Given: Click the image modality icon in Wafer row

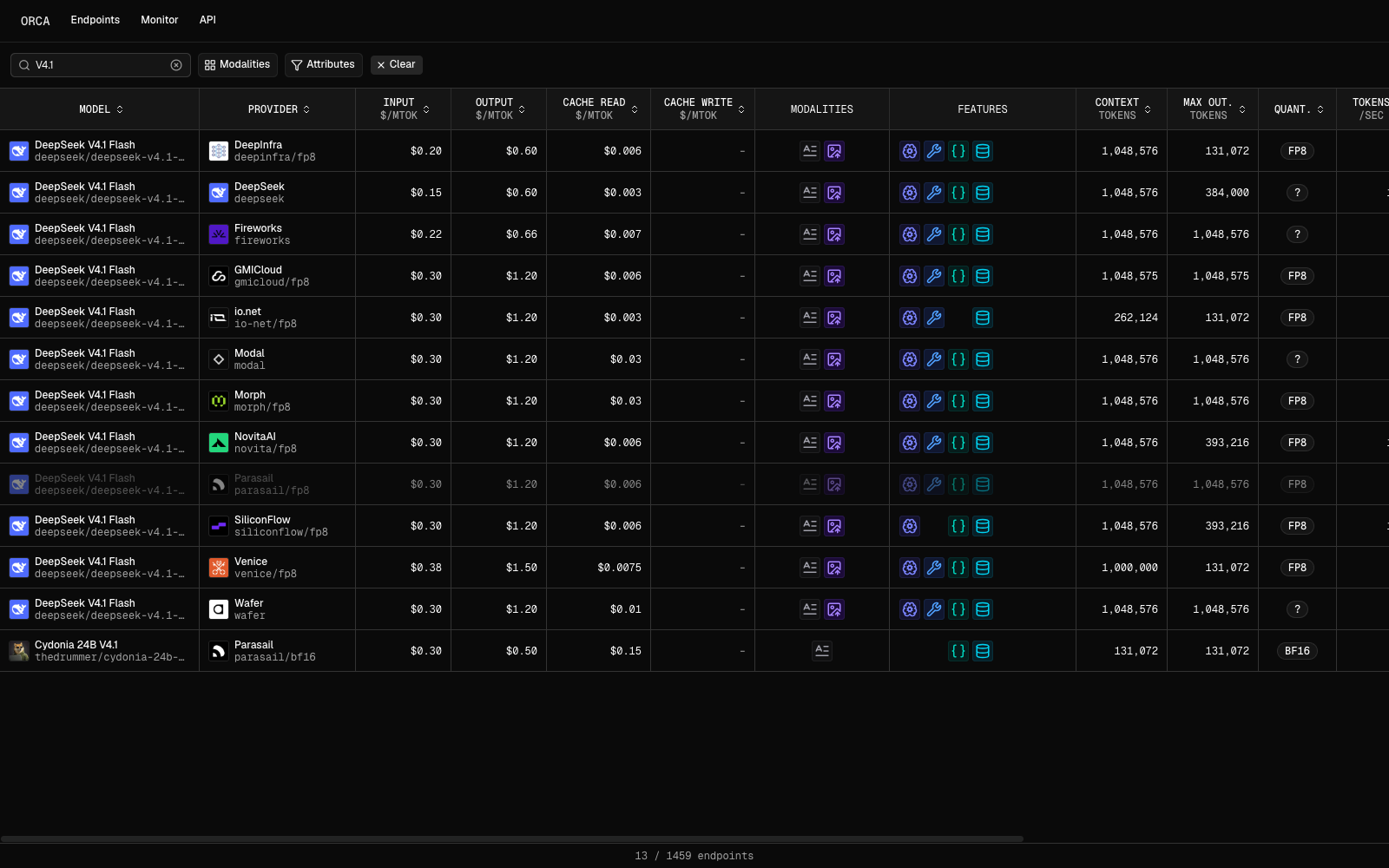Looking at the screenshot, I should (x=834, y=609).
